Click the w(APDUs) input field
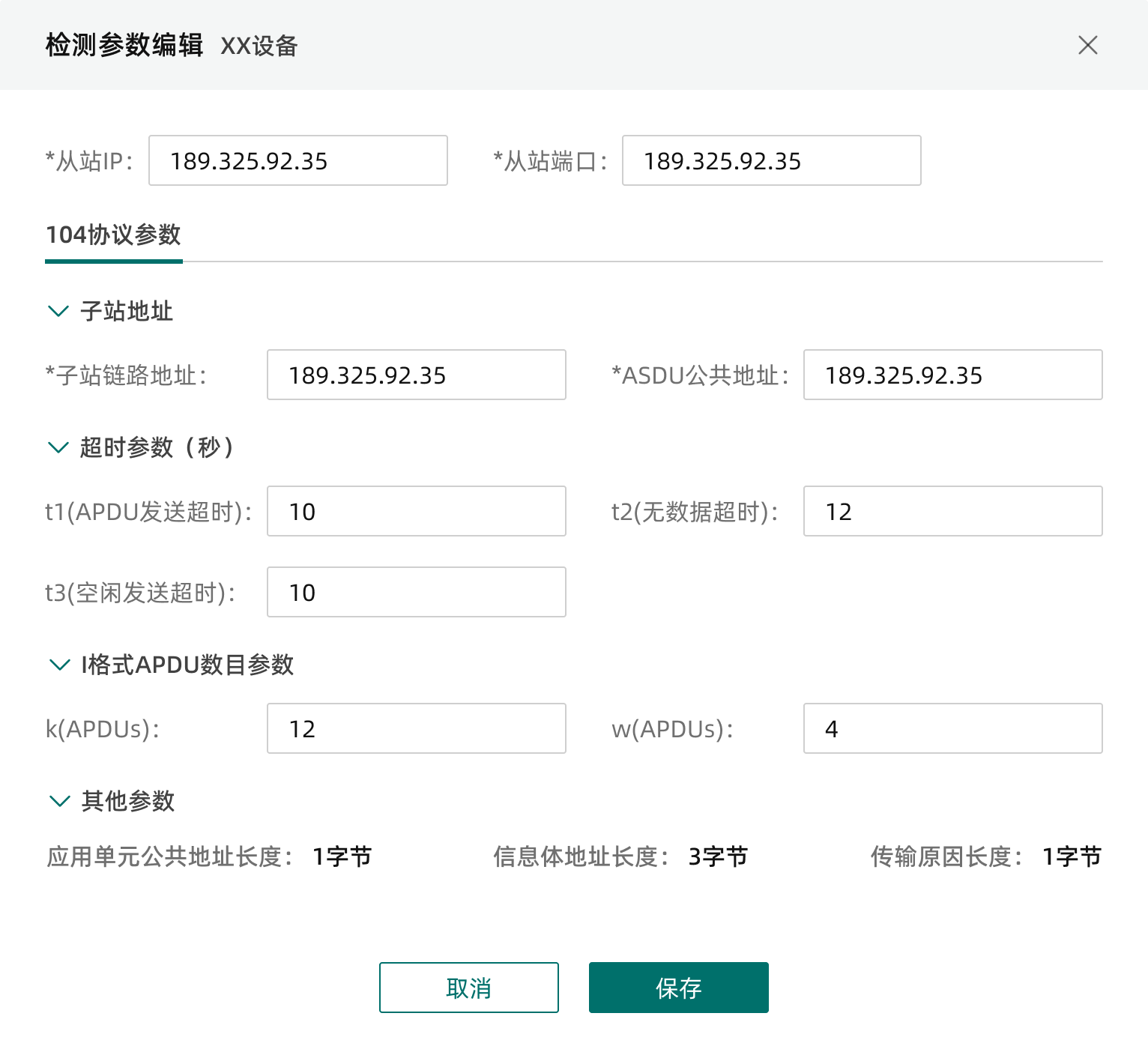1148x1058 pixels. (x=953, y=728)
